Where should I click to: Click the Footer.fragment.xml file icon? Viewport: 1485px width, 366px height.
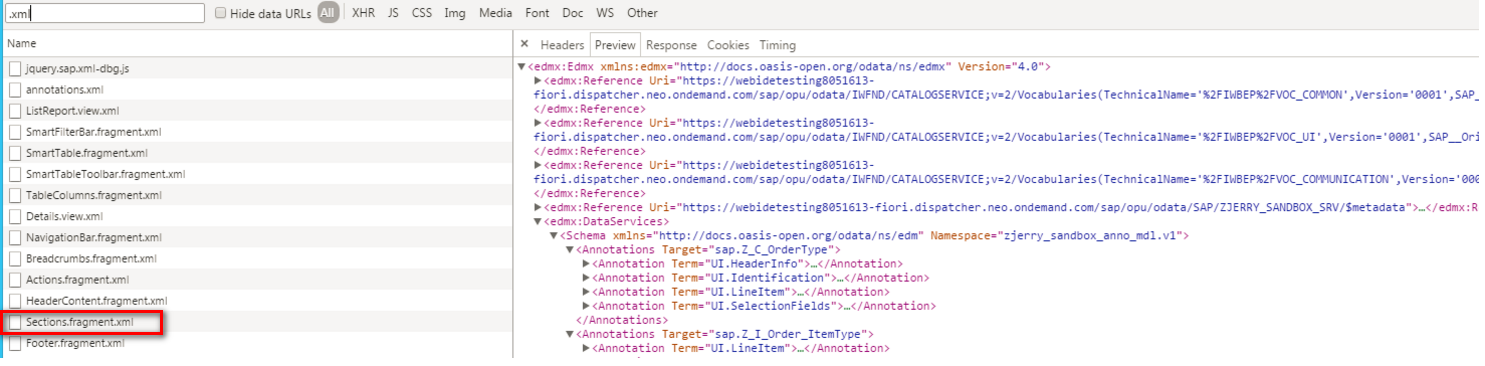pos(15,343)
